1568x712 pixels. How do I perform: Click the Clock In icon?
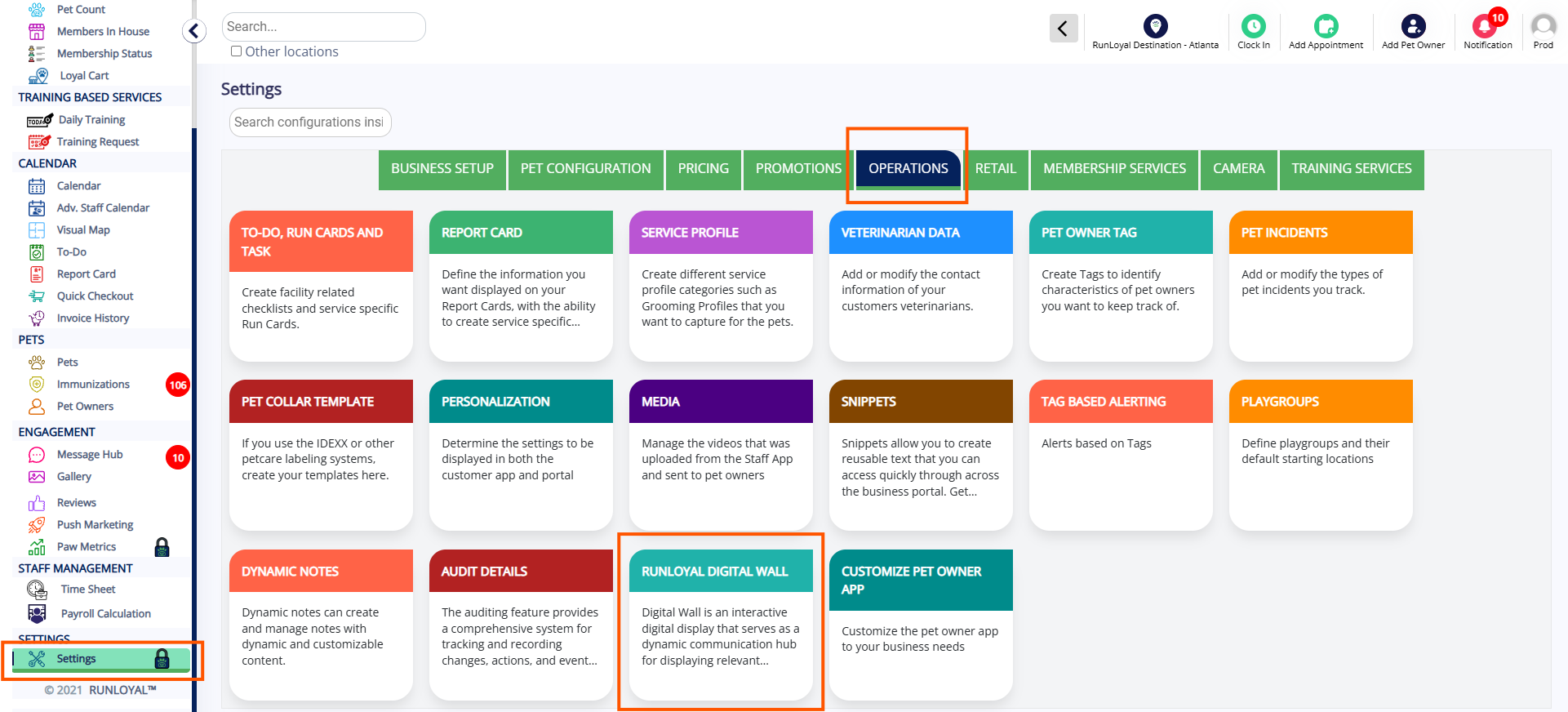pos(1253,26)
